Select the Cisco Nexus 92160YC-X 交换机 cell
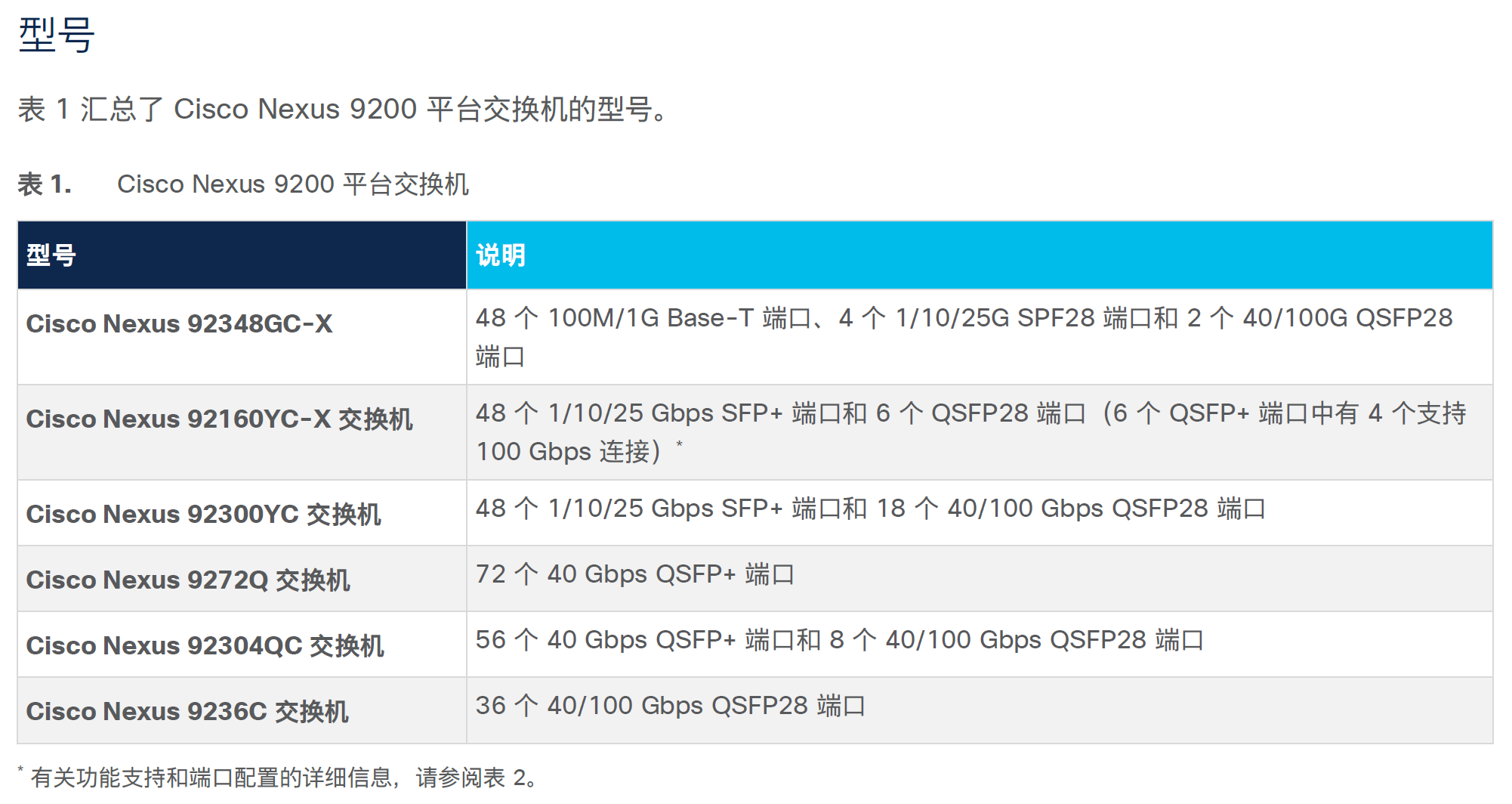1512x804 pixels. tap(219, 419)
